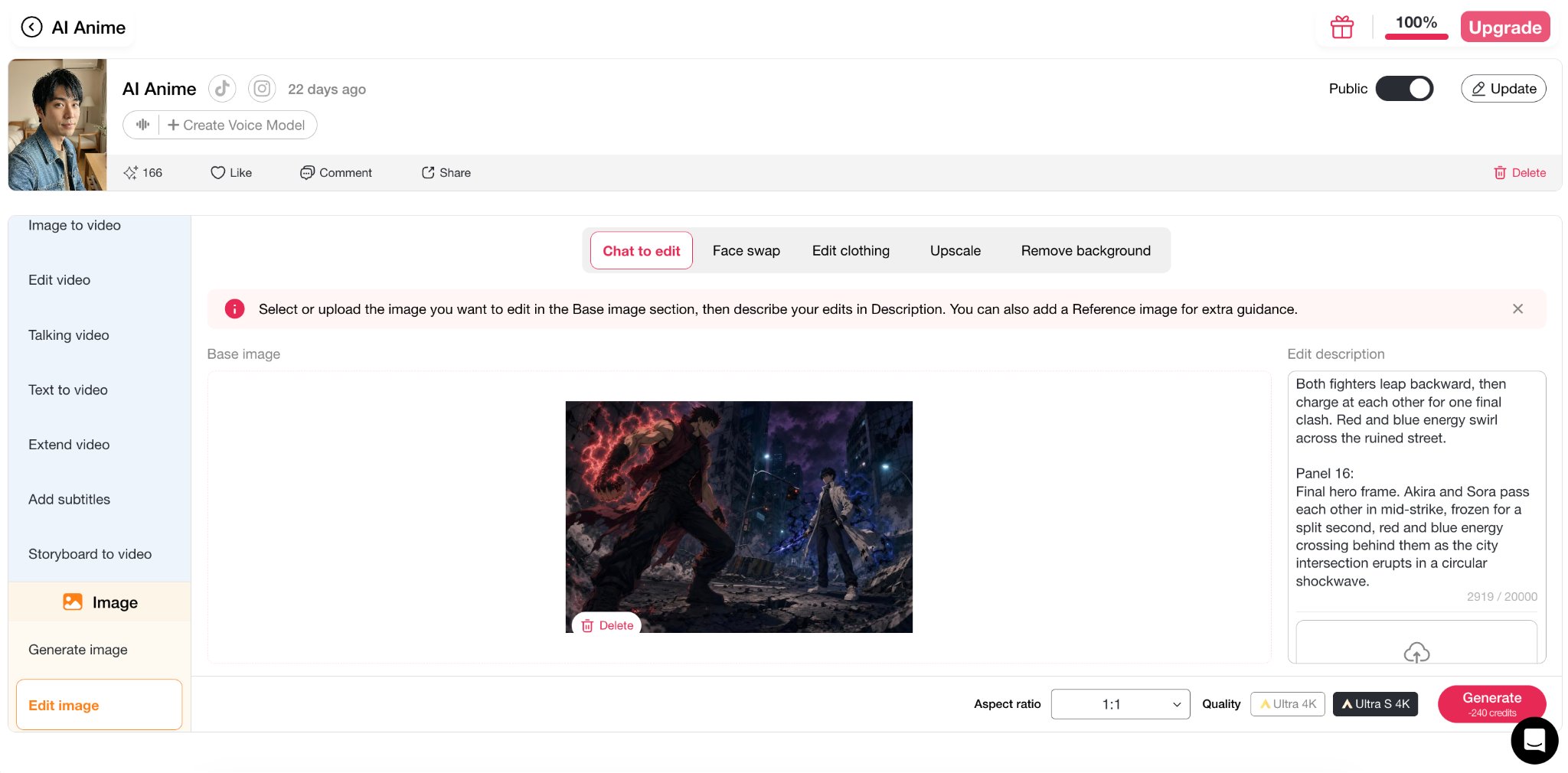Click the Share arrow icon

click(x=428, y=173)
